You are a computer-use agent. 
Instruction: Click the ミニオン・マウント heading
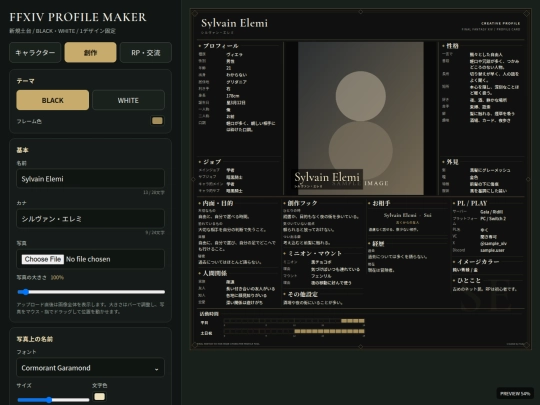(315, 253)
